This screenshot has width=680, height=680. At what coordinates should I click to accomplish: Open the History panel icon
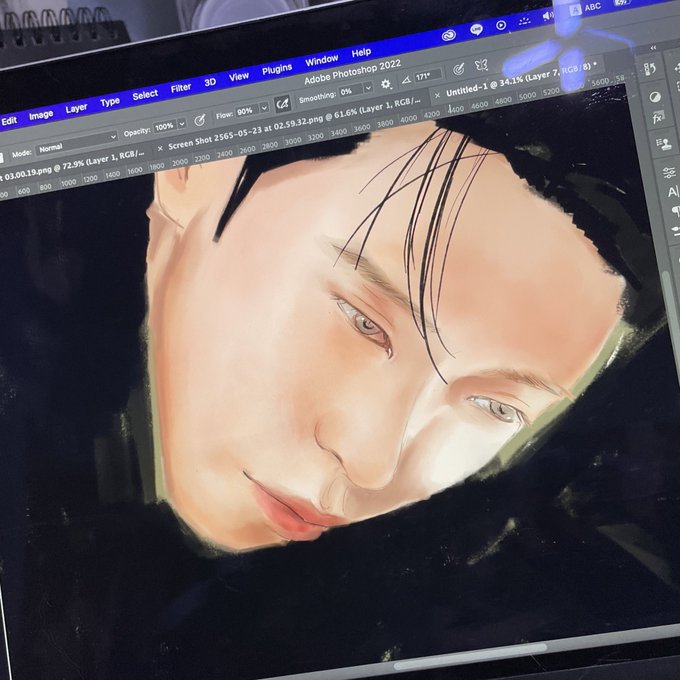tap(650, 69)
